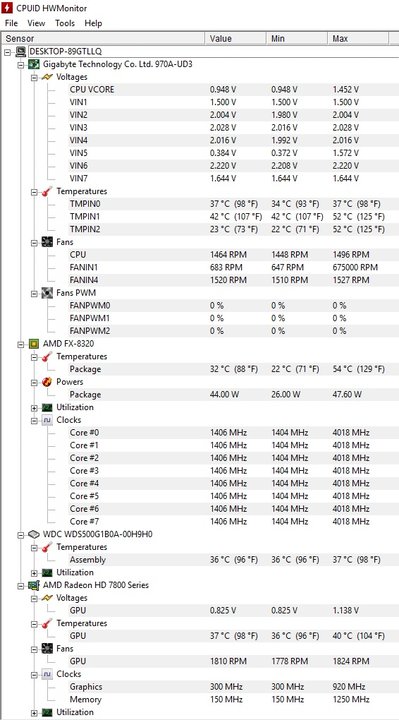Open the File menu
Viewport: 399px width, 720px height.
[x=11, y=23]
